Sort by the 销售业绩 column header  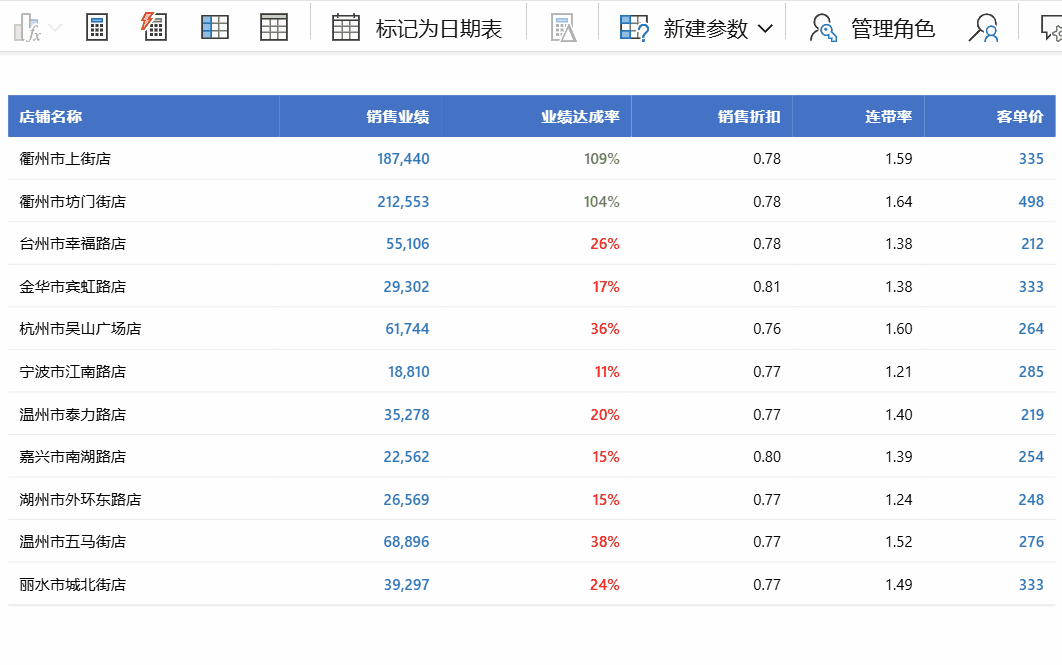398,116
